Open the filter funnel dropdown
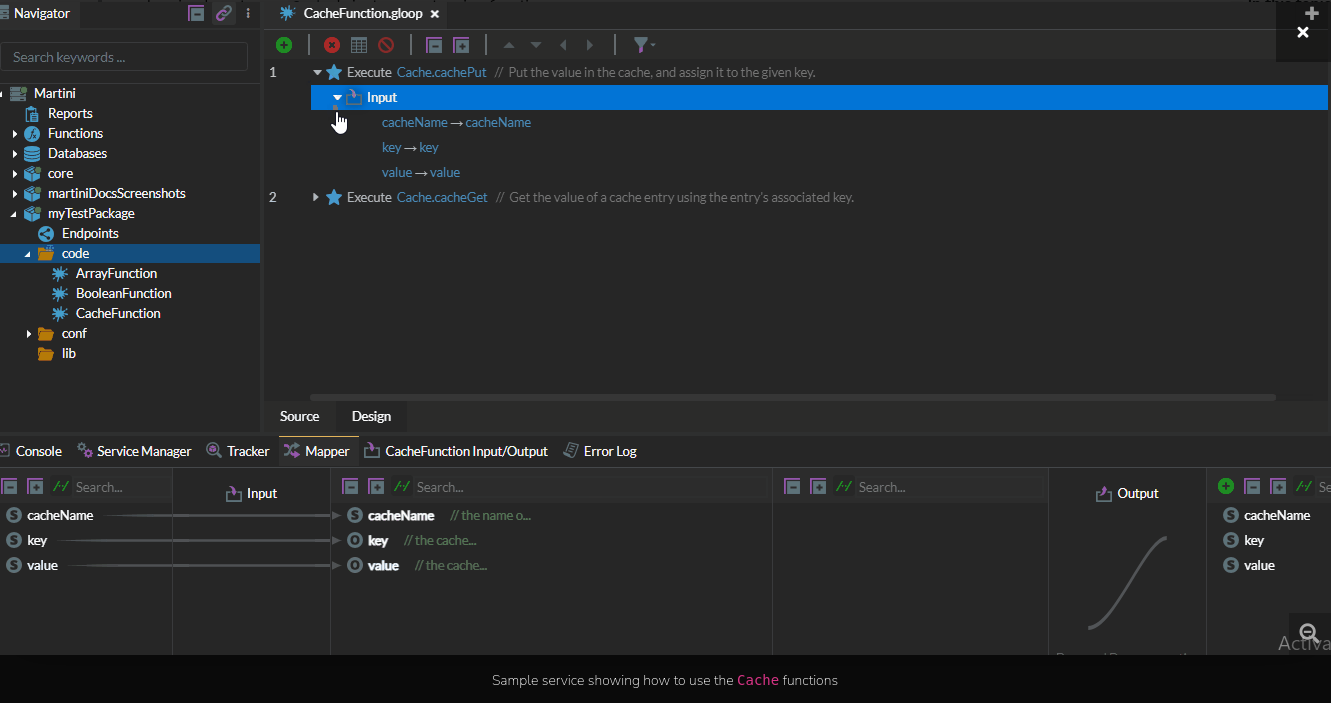The height and width of the screenshot is (703, 1331). click(x=643, y=45)
